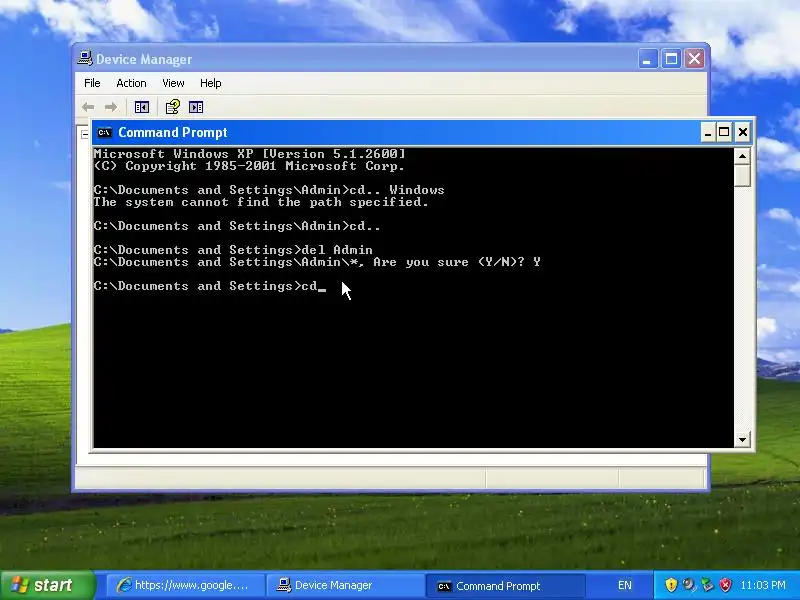Open the Action menu in Device Manager
Image resolution: width=800 pixels, height=600 pixels.
(131, 83)
